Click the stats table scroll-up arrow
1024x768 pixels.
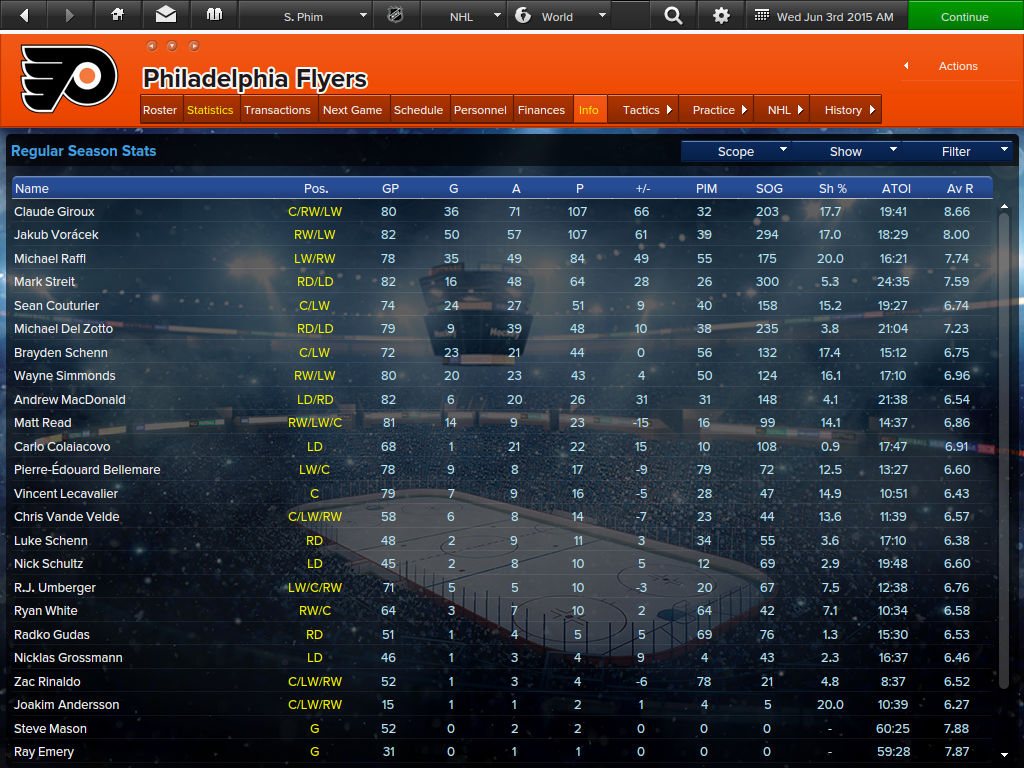tap(1004, 206)
